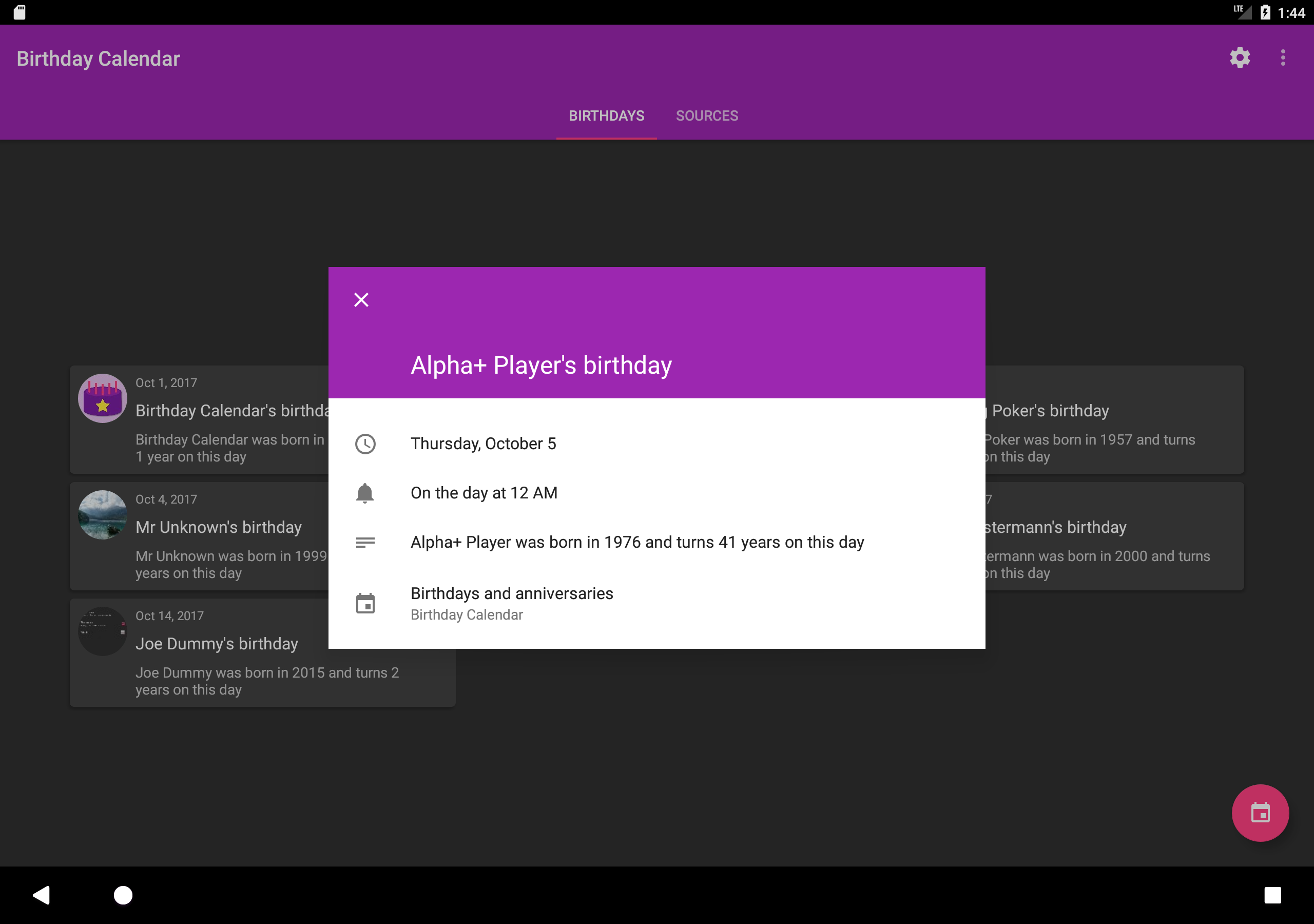Tap the calendar icon beside Birthdays and anniversaries
Viewport: 1314px width, 924px height.
tap(365, 603)
